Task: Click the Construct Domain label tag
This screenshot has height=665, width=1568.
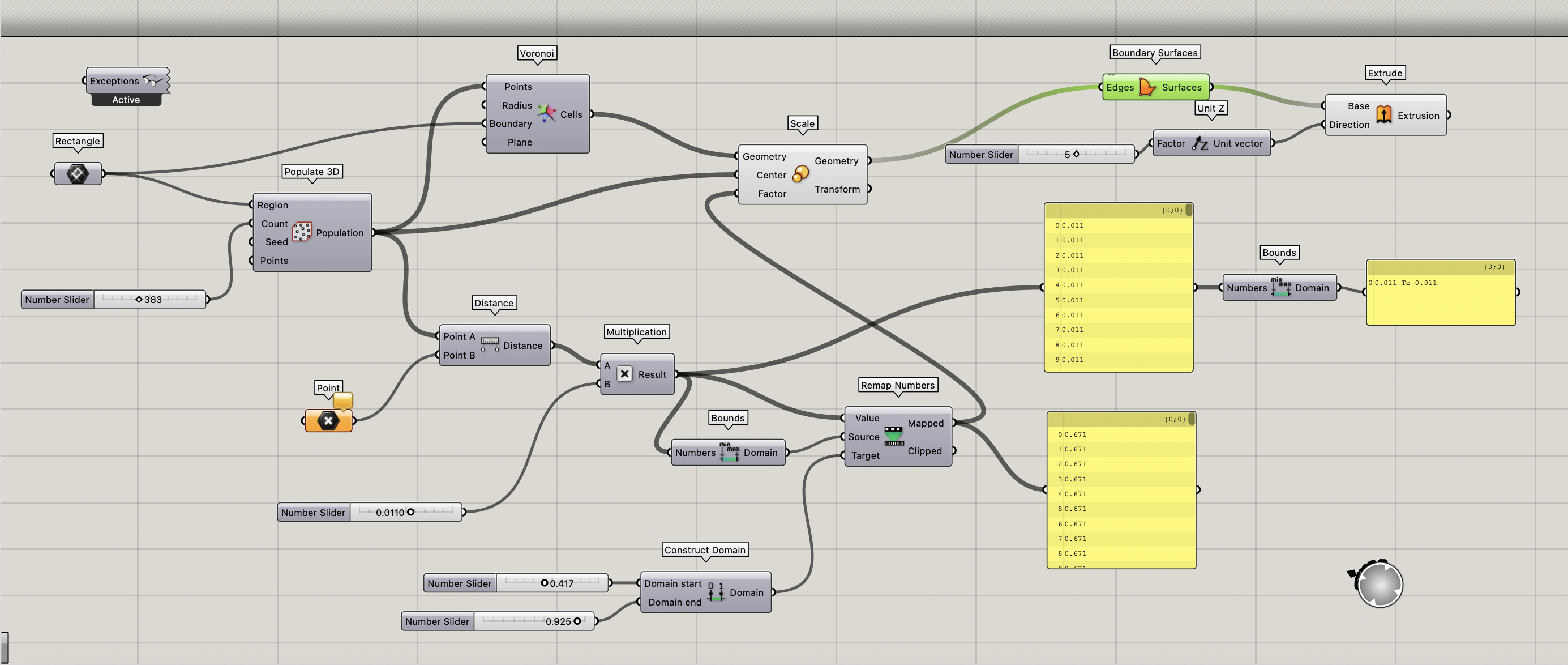Action: [705, 550]
